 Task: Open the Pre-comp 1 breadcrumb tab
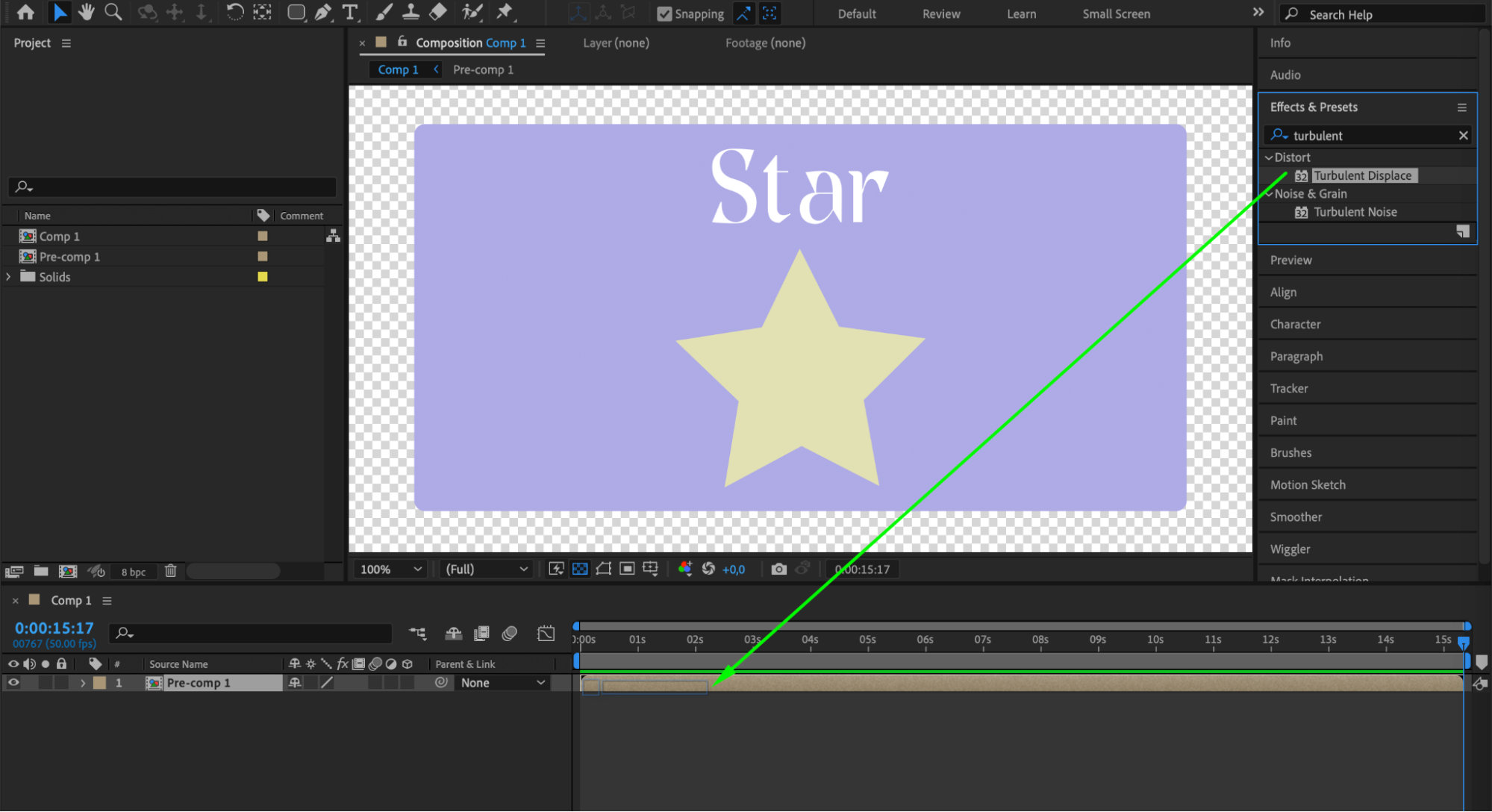pyautogui.click(x=483, y=69)
